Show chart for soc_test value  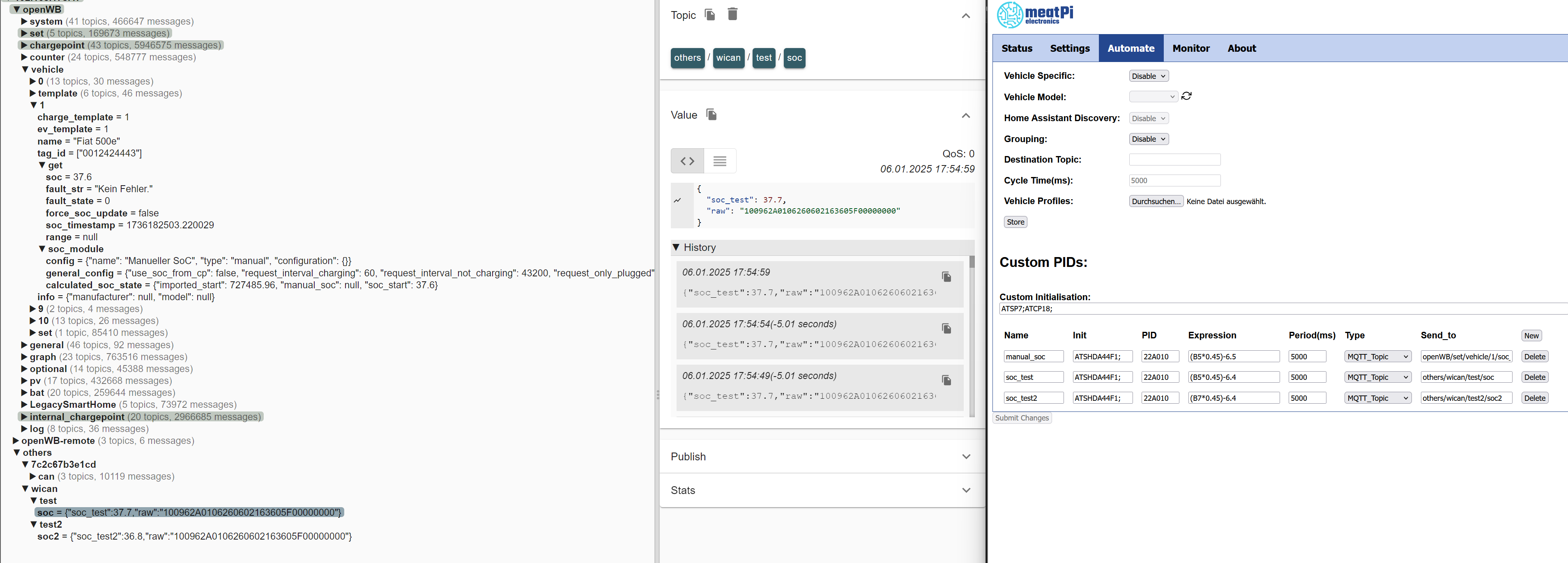point(677,200)
